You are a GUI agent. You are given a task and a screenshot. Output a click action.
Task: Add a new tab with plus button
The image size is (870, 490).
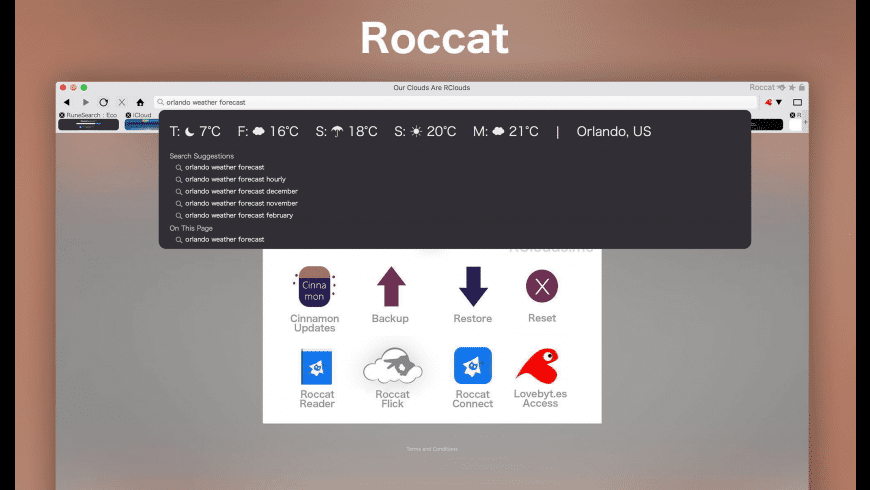point(806,122)
